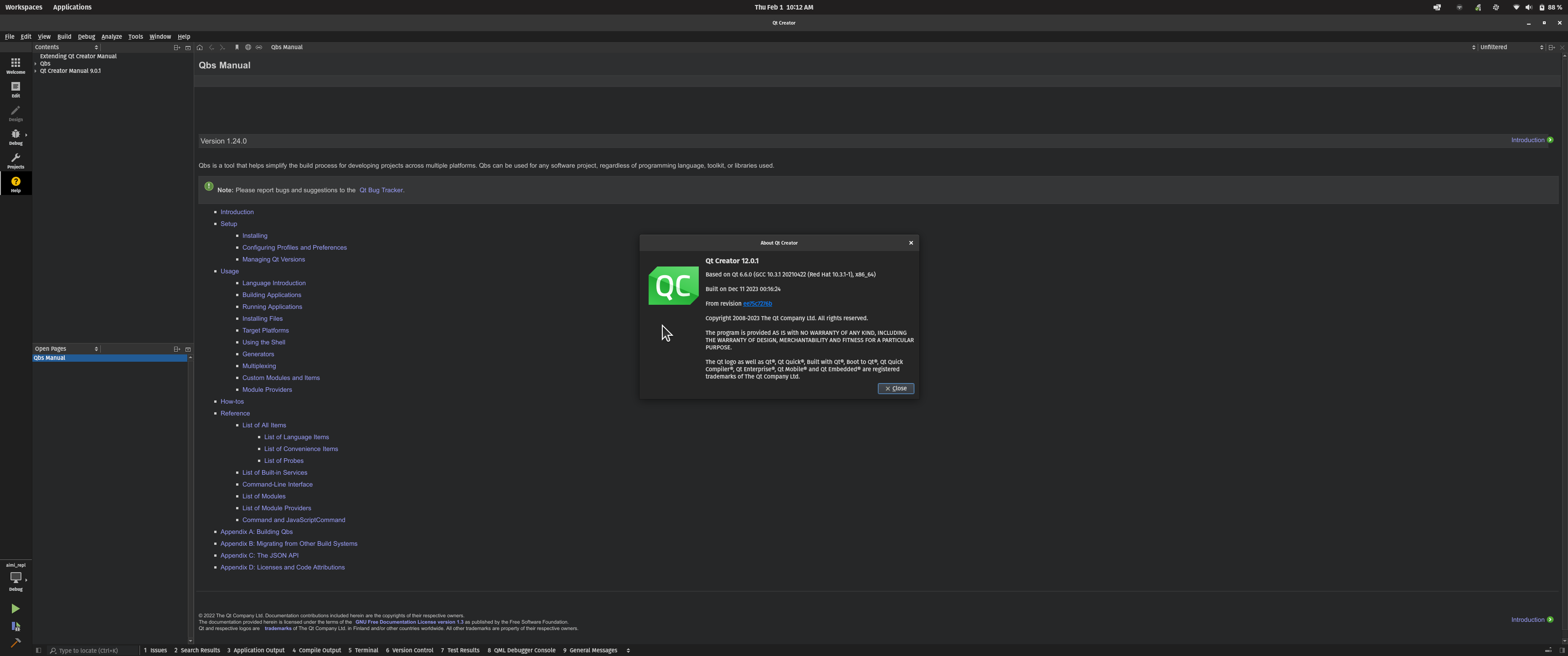The height and width of the screenshot is (656, 1568).
Task: Open the Qt Bug Tracker link
Action: pyautogui.click(x=381, y=190)
